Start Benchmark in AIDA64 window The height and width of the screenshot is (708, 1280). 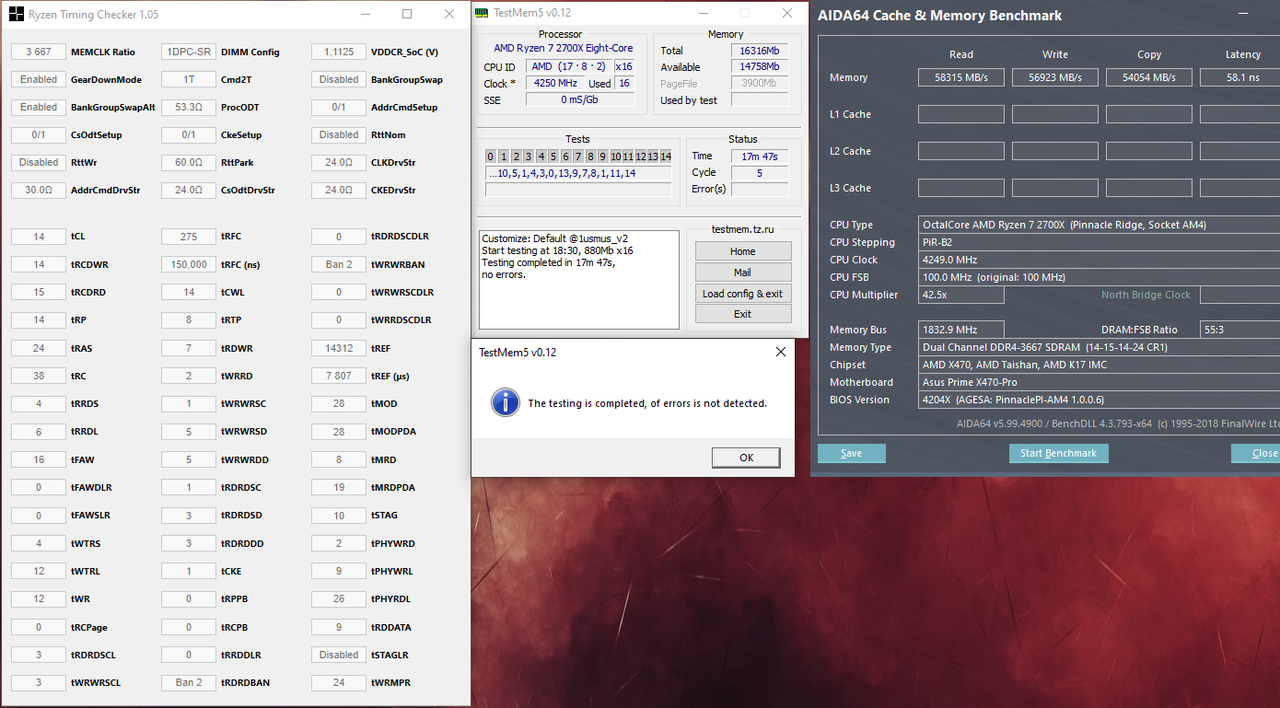pos(1058,453)
